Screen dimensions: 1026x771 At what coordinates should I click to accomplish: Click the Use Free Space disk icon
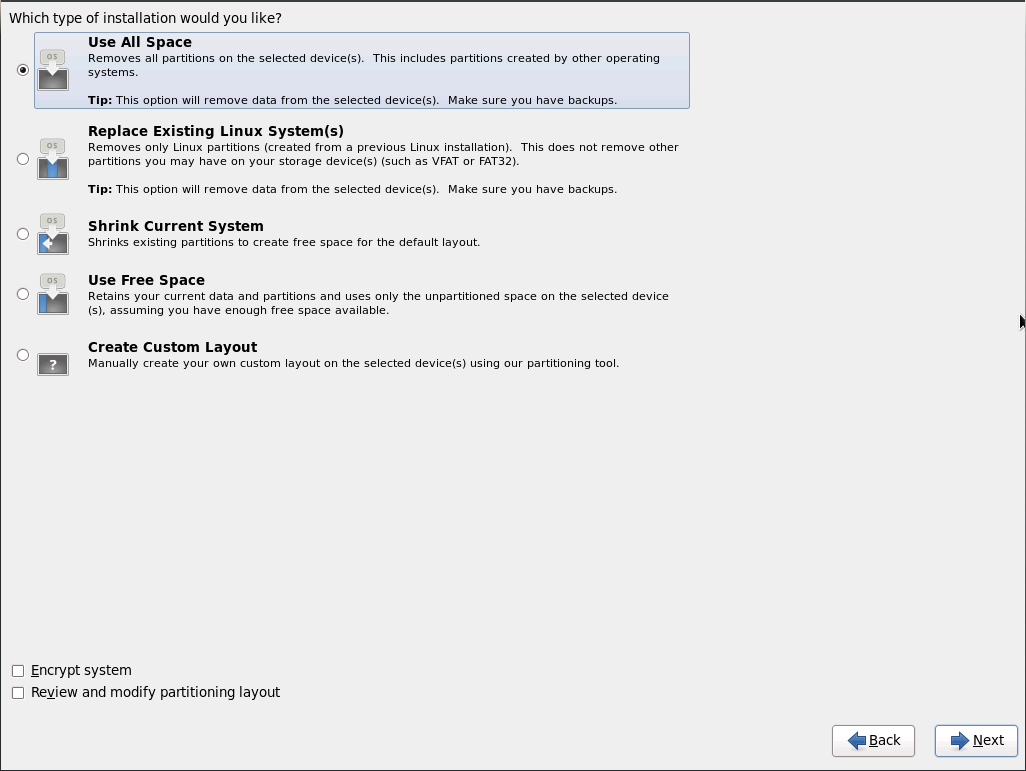coord(53,294)
